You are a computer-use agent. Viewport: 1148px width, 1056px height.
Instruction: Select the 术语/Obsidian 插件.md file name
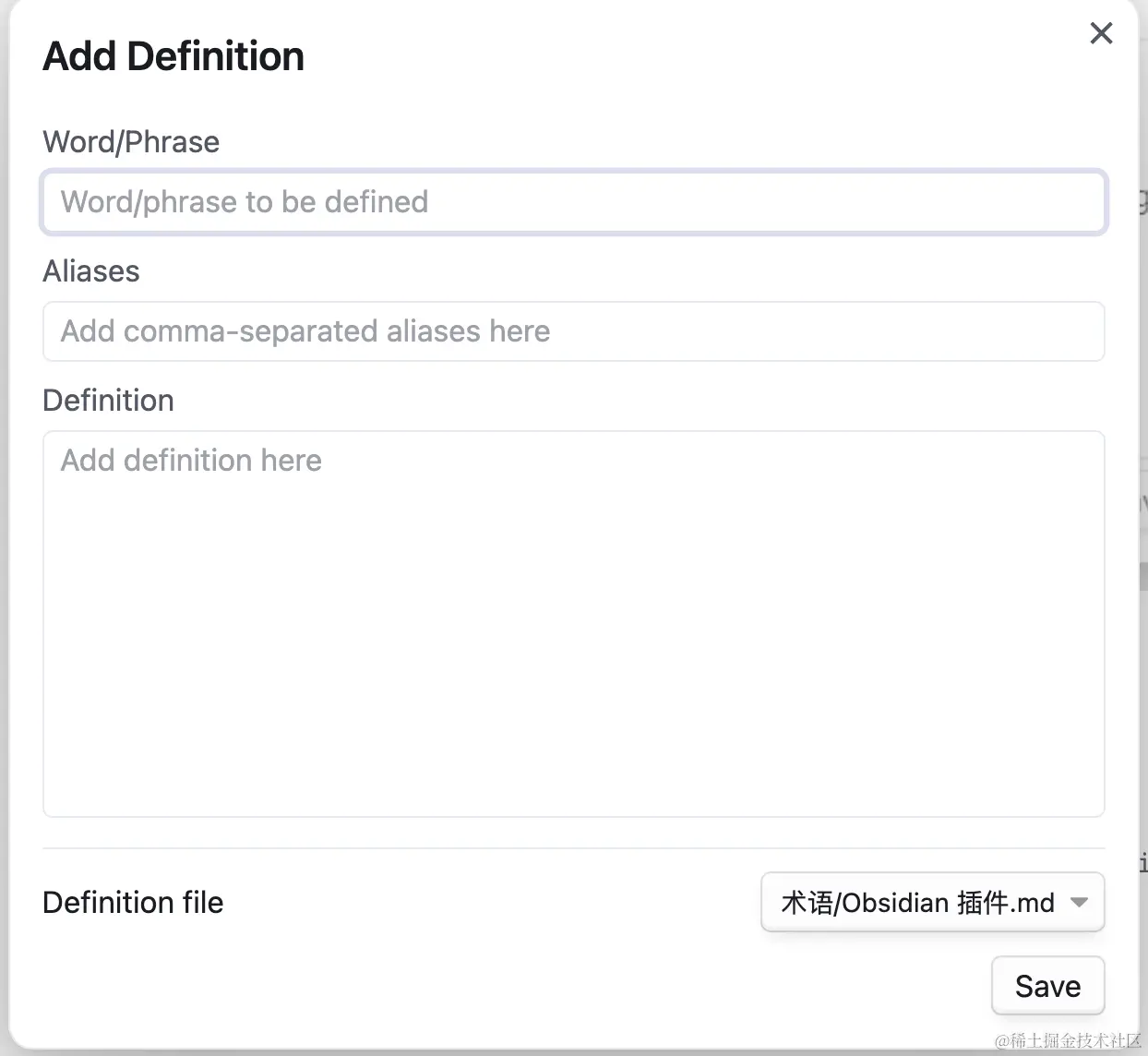click(x=917, y=902)
